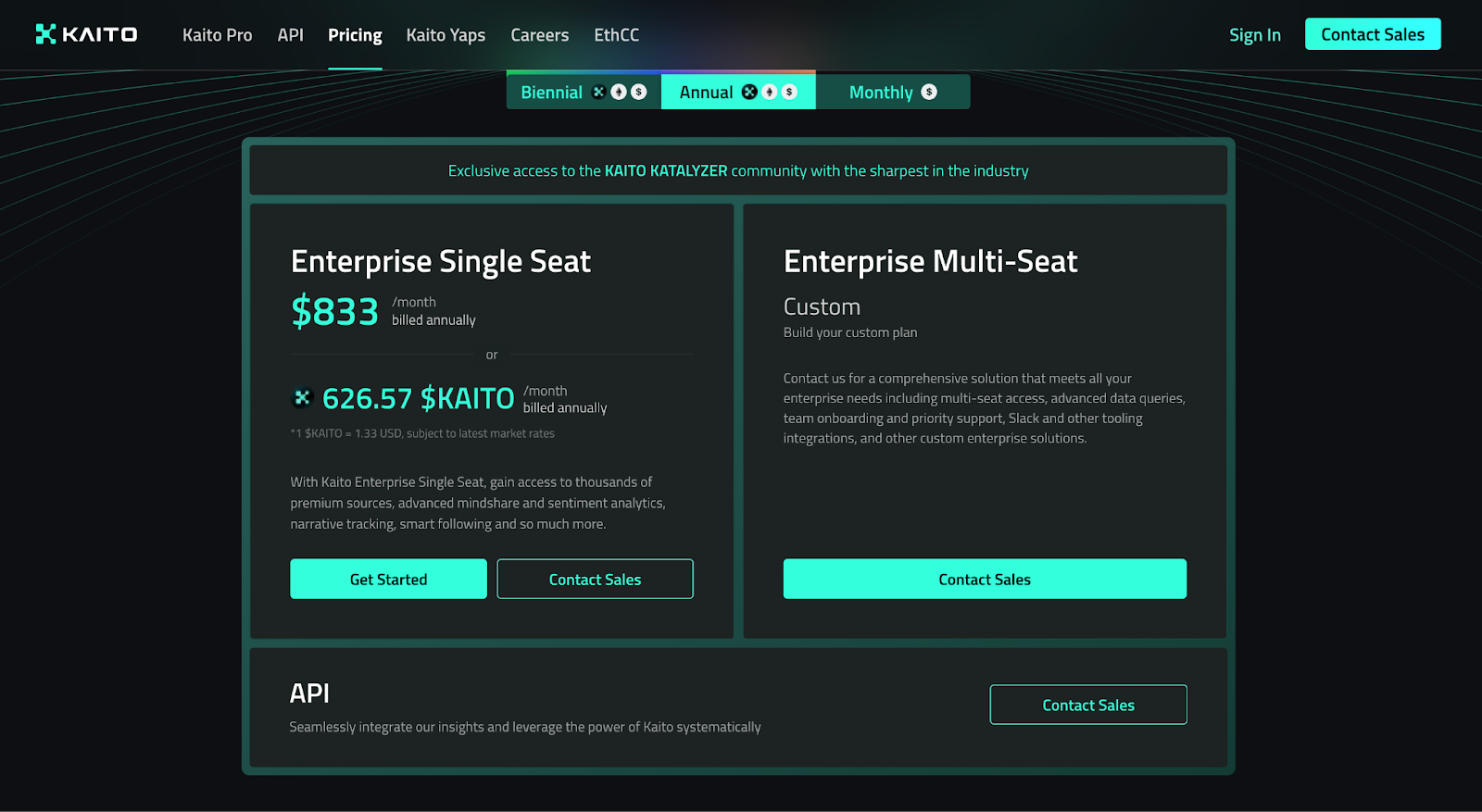The height and width of the screenshot is (812, 1482).
Task: Open Kaito Pro from the navigation
Action: pos(217,35)
